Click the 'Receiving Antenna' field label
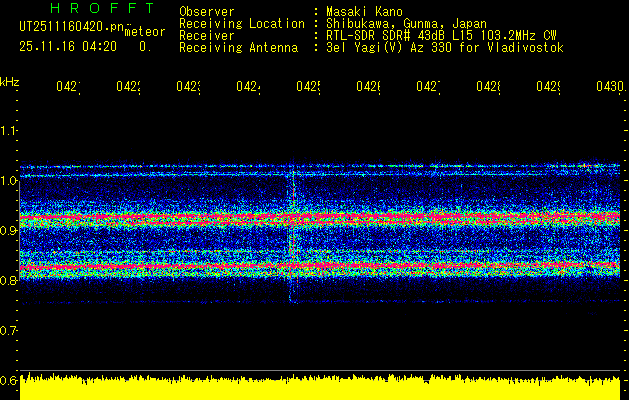Viewport: 629px width, 400px height. click(238, 48)
